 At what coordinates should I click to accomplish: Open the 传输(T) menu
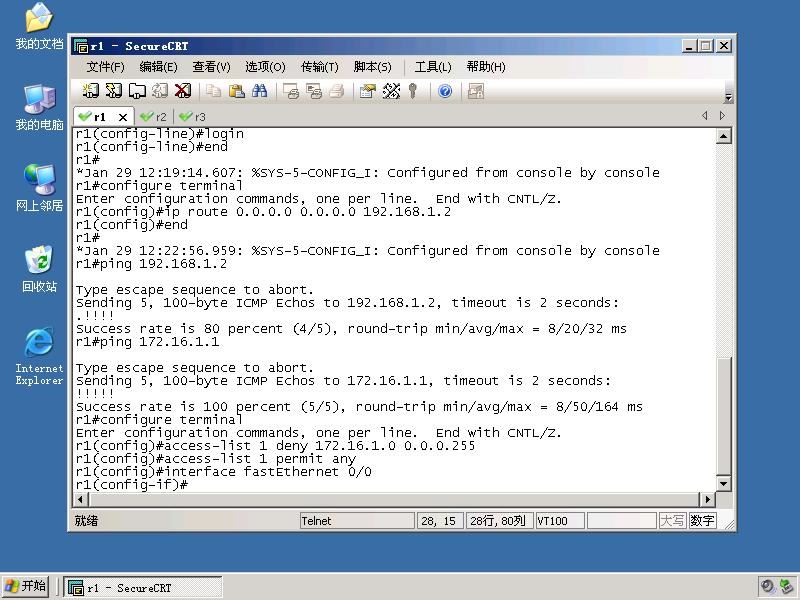[320, 67]
